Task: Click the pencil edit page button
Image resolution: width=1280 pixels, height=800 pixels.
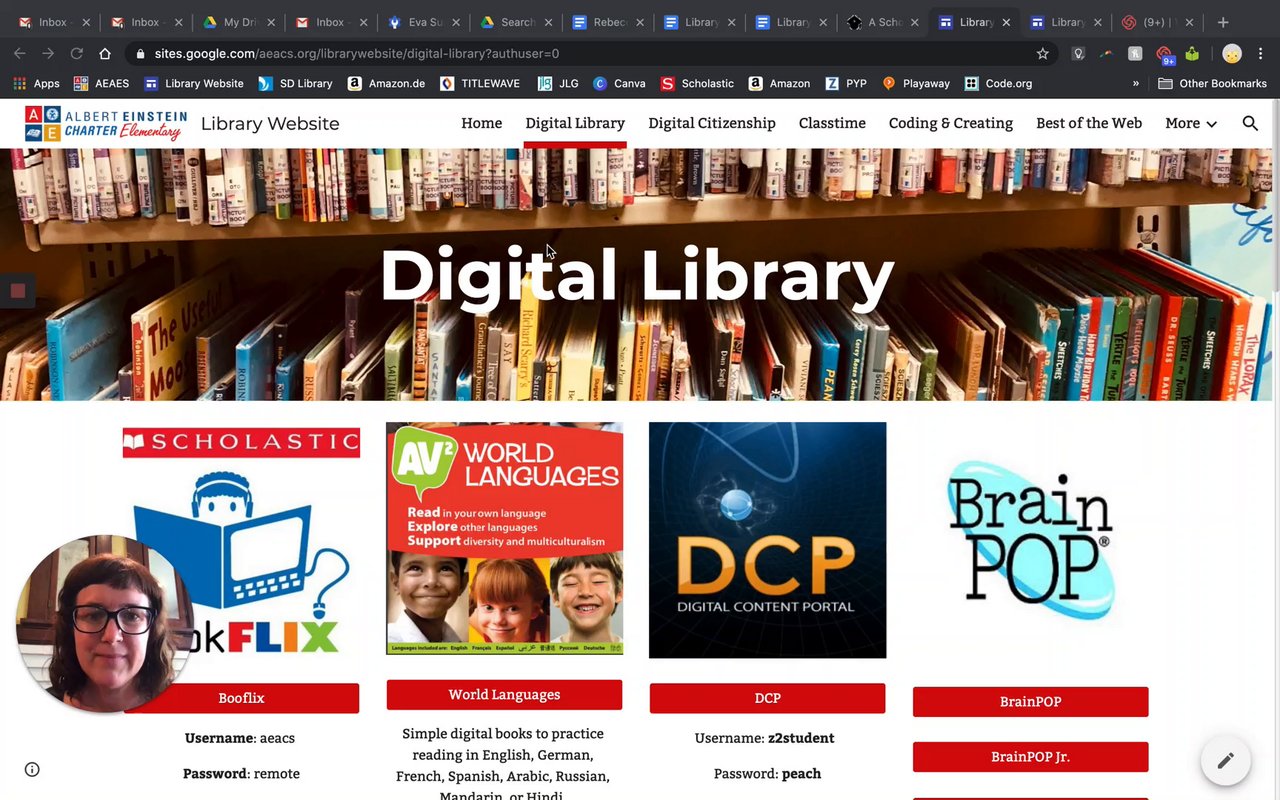Action: coord(1226,760)
